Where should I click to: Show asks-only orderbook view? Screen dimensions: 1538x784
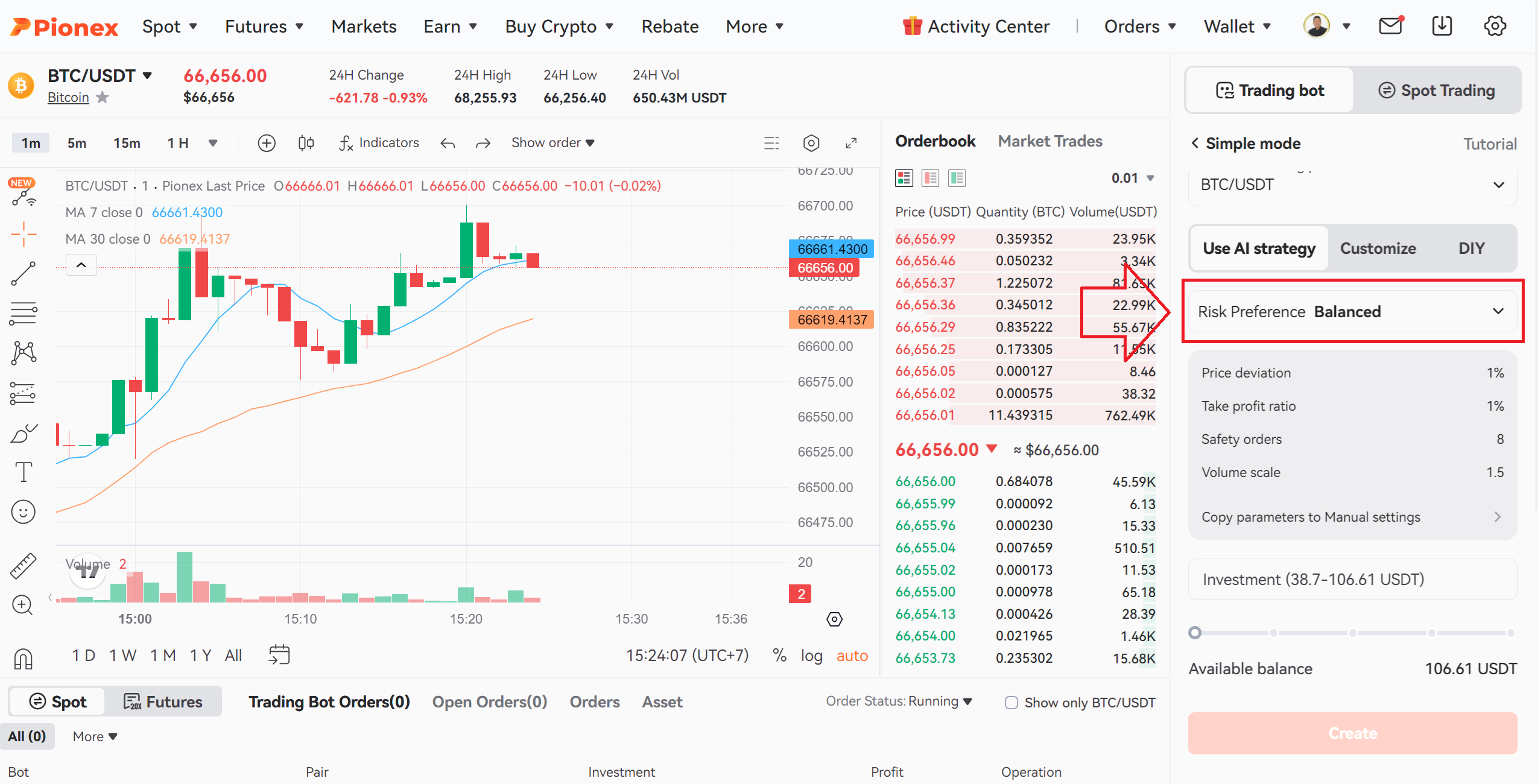931,178
